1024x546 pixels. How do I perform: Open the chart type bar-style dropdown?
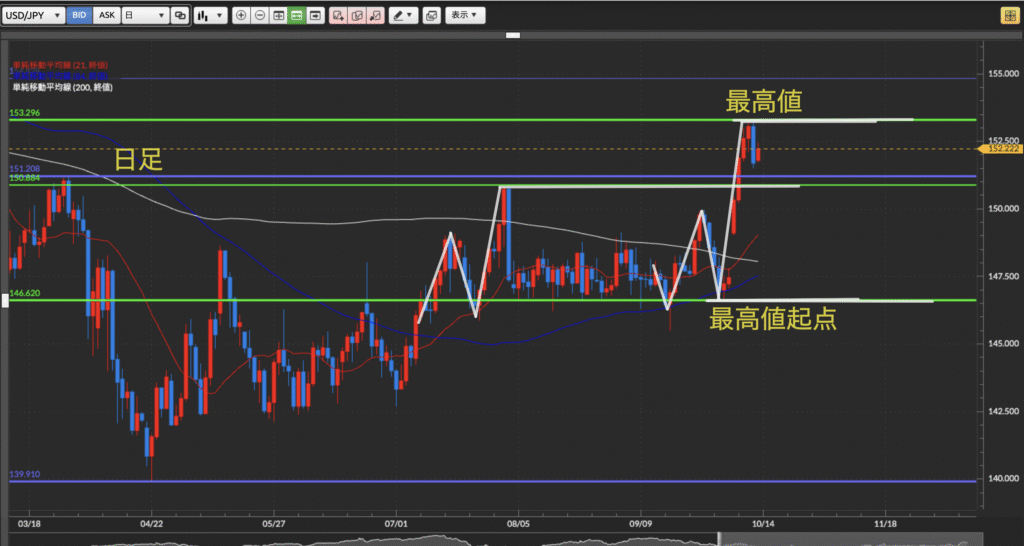[x=209, y=15]
